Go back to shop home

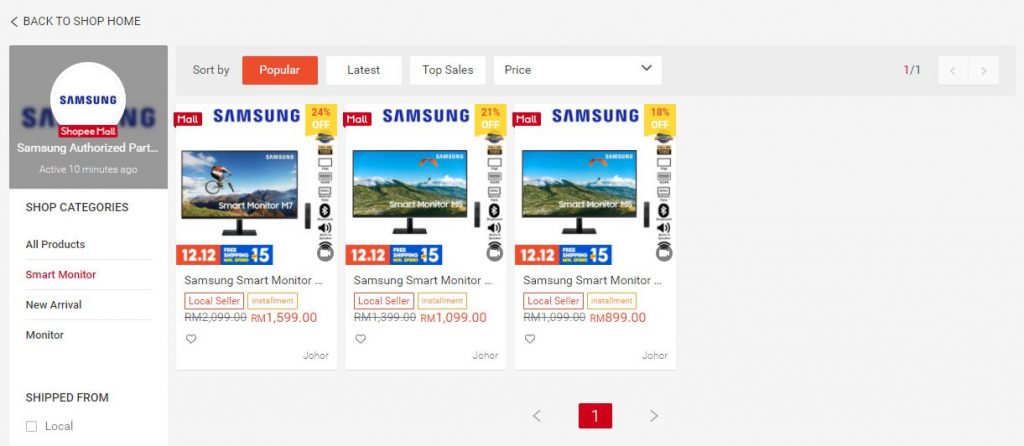(x=75, y=22)
